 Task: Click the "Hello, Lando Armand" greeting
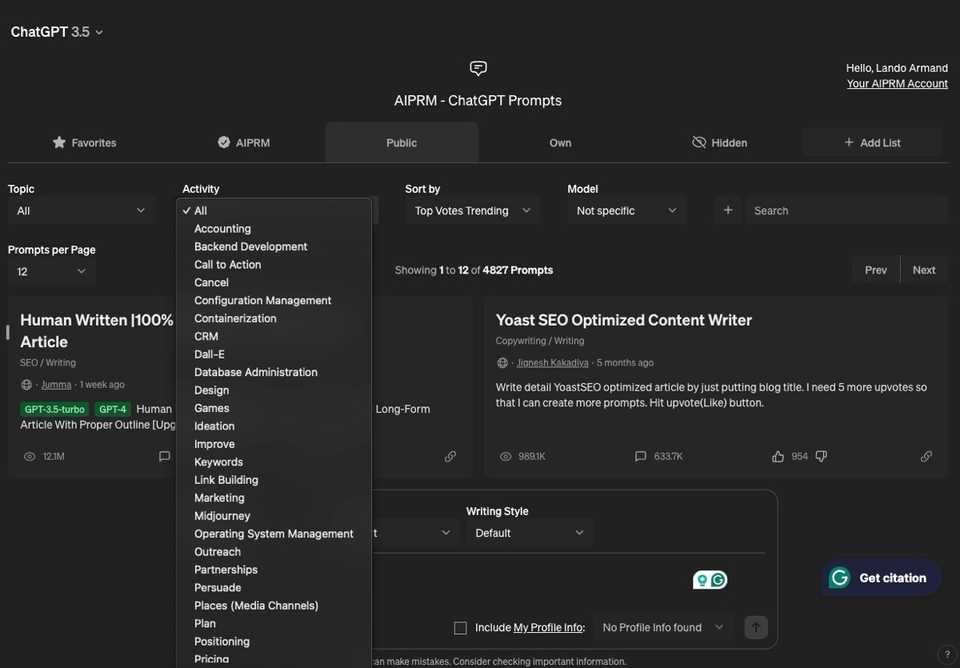pos(897,68)
